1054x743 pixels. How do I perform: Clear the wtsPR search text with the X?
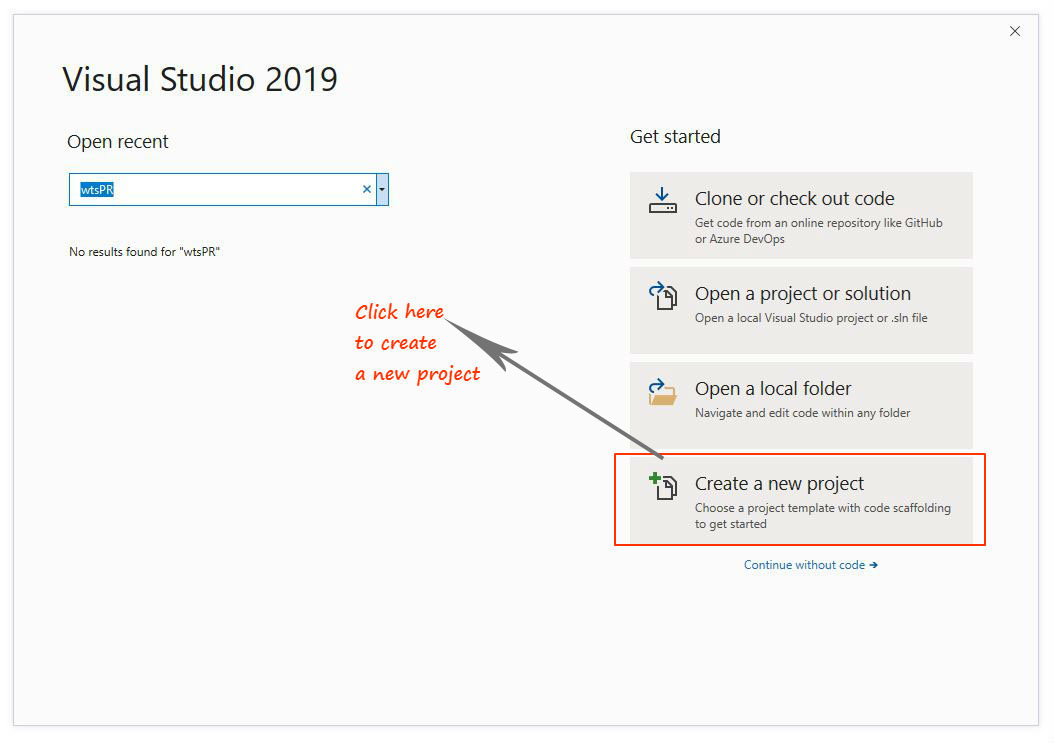(x=366, y=190)
